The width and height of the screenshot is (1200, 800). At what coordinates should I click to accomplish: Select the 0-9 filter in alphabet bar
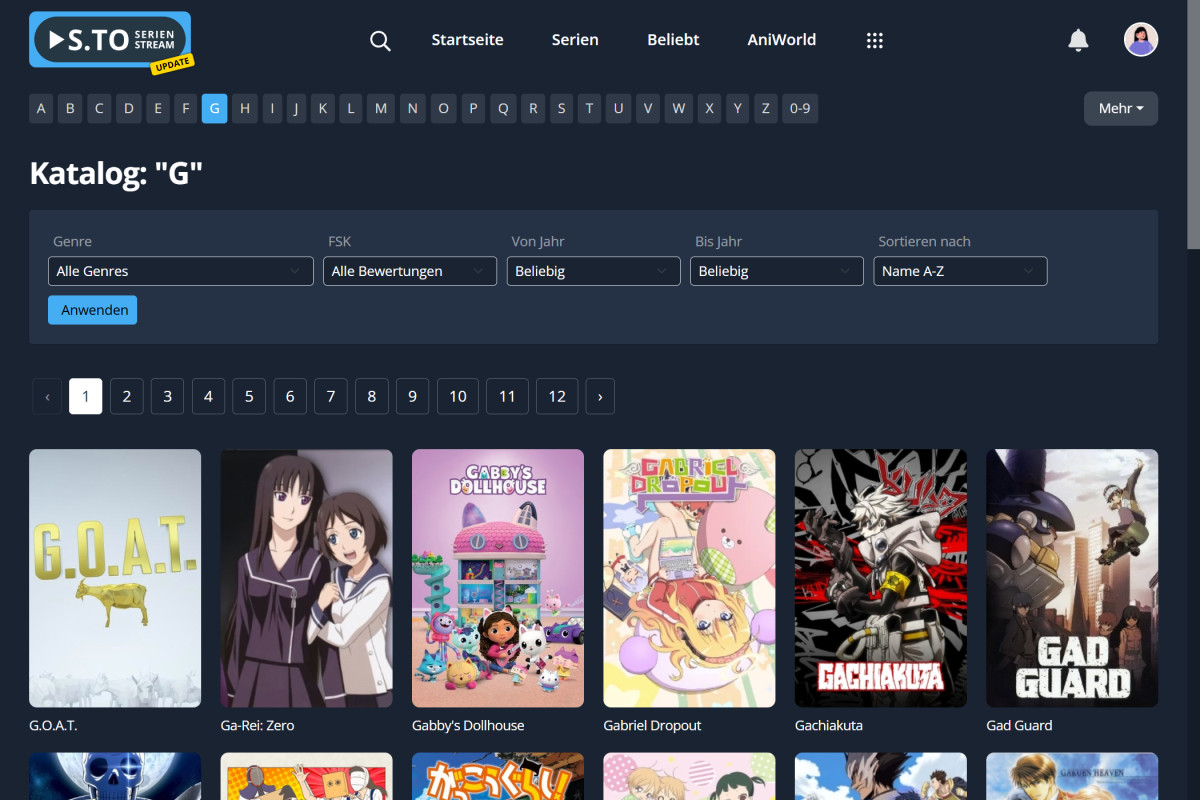[x=800, y=108]
